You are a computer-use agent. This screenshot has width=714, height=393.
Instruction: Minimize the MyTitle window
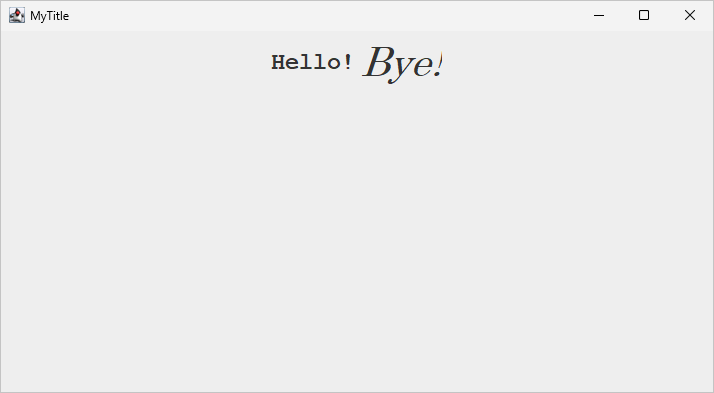click(x=599, y=15)
